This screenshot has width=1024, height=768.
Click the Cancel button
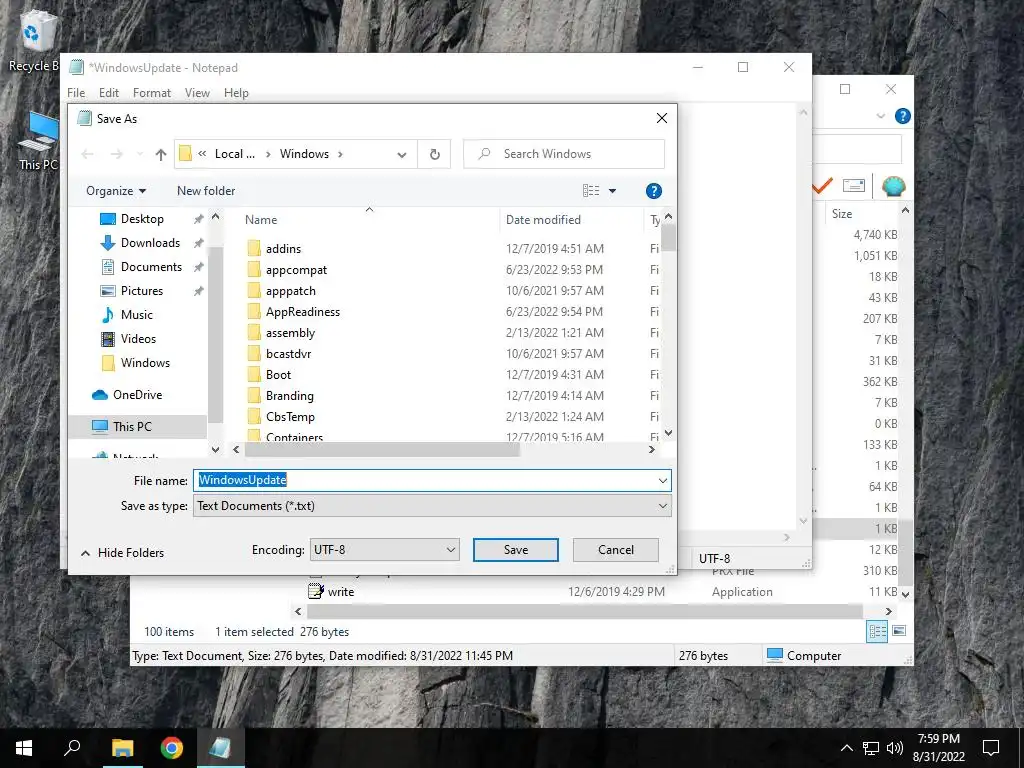point(615,550)
